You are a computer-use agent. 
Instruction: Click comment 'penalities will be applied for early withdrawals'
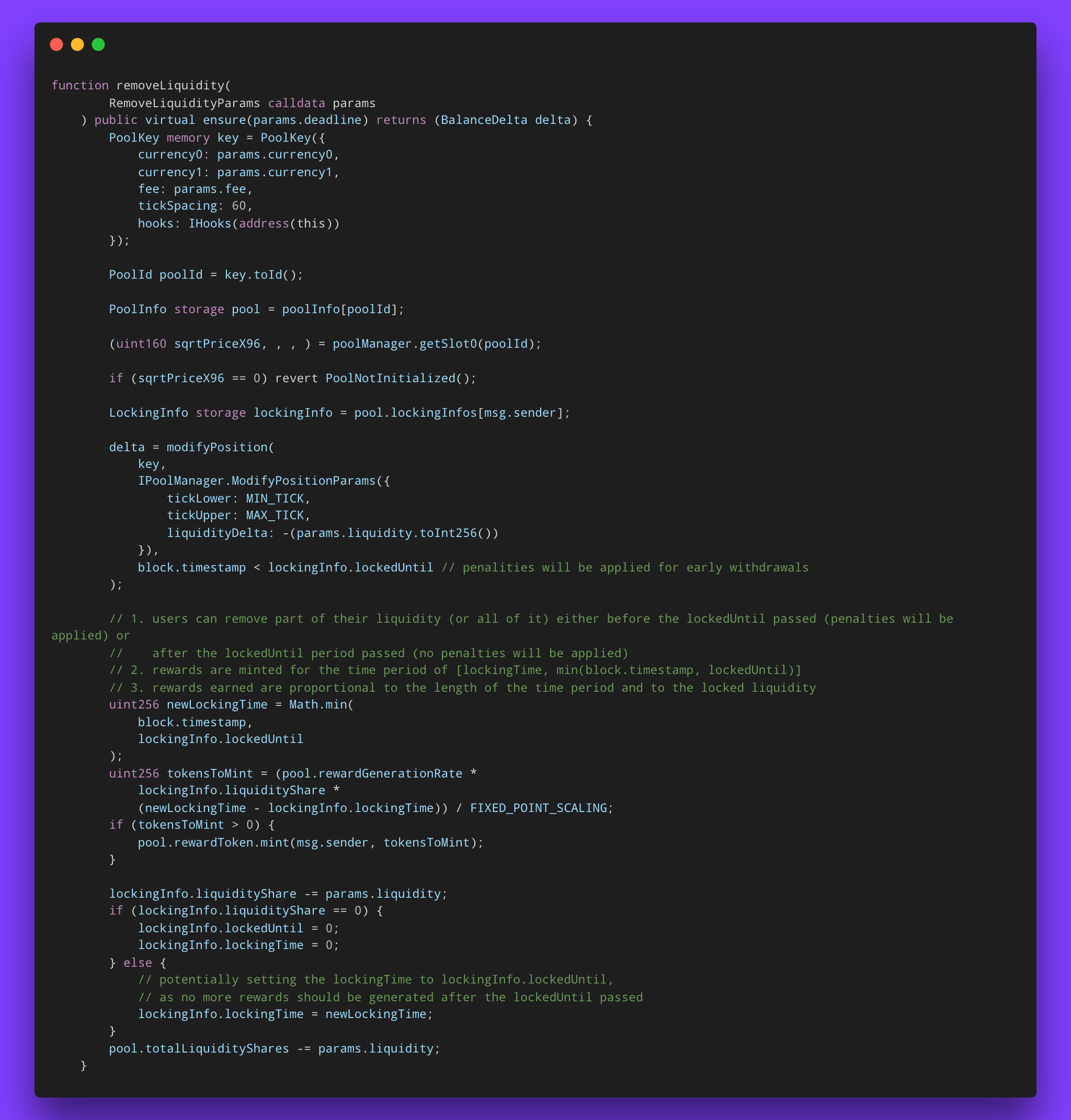pyautogui.click(x=635, y=567)
